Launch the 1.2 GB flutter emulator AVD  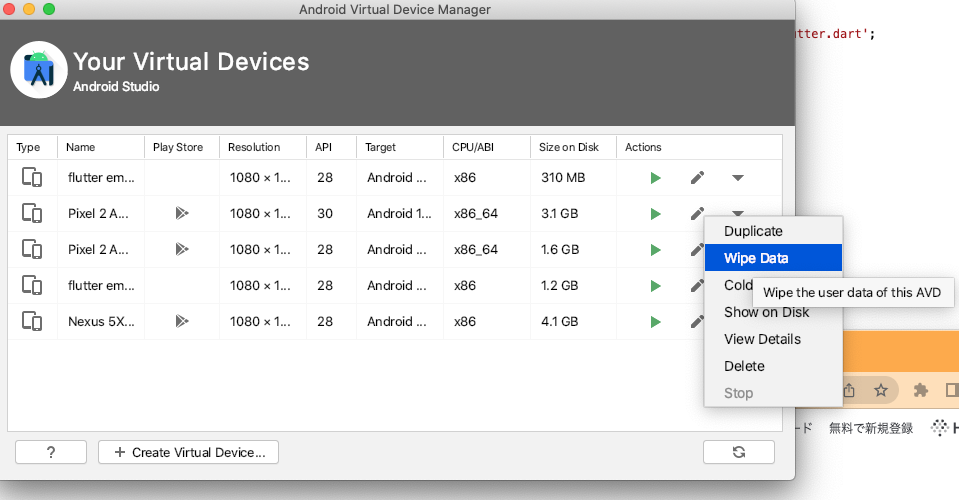(x=655, y=286)
